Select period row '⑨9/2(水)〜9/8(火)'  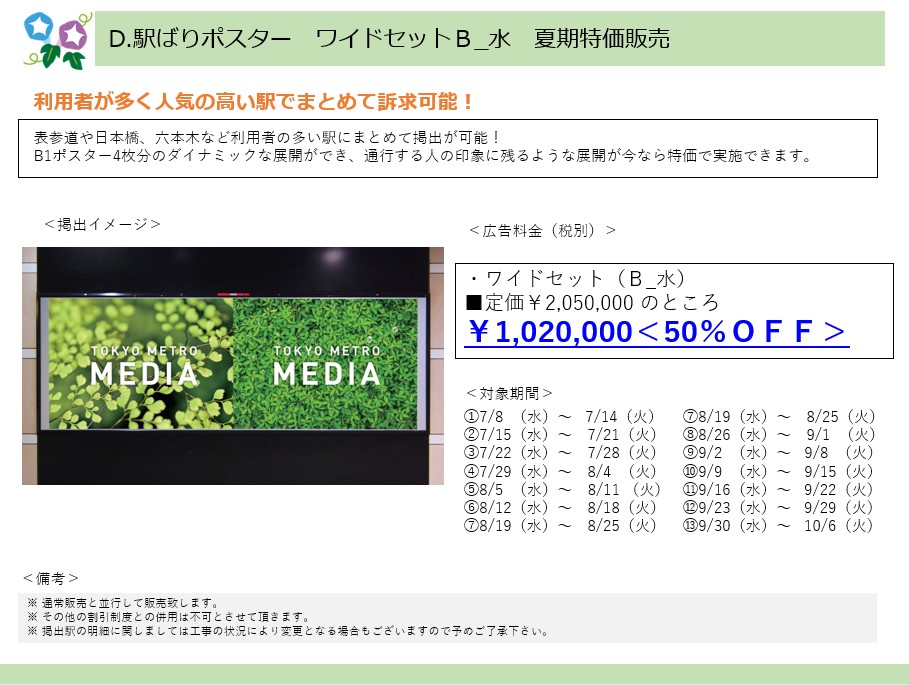click(777, 453)
